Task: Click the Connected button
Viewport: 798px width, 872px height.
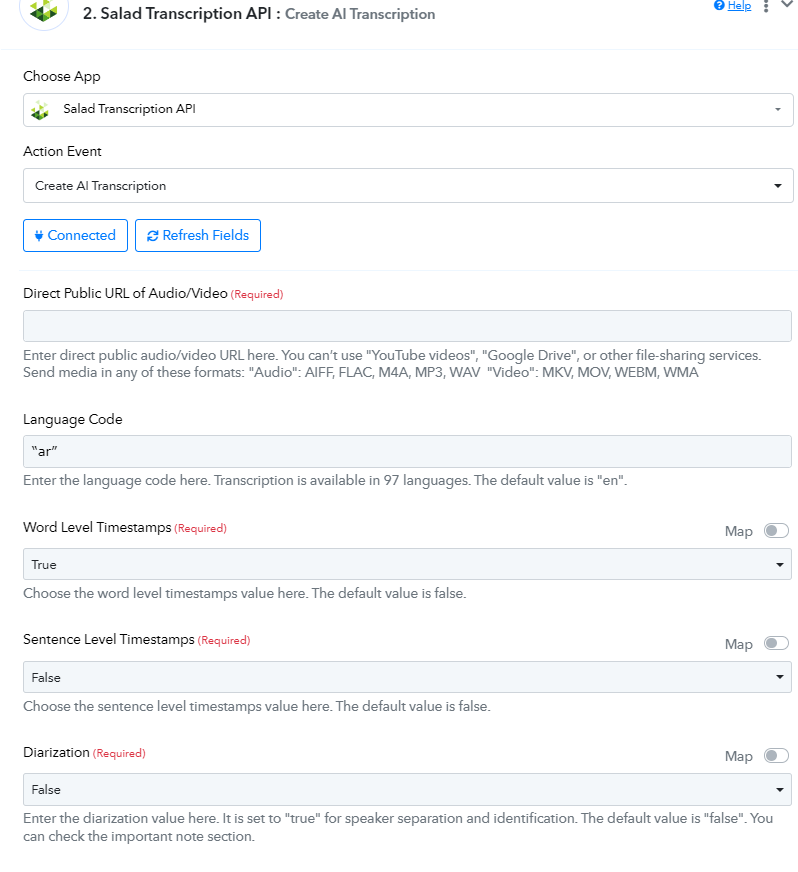Action: click(x=76, y=235)
